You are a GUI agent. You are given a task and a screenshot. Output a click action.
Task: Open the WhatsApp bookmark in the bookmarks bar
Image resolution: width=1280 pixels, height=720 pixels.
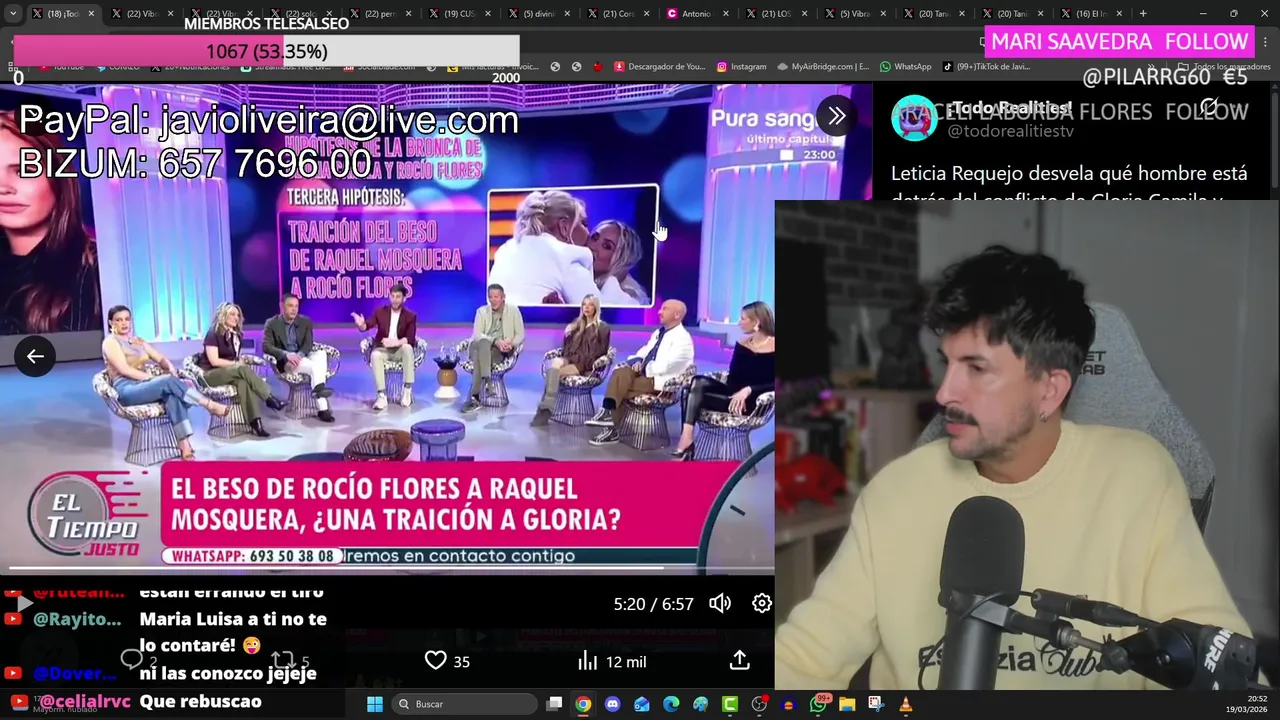[x=905, y=67]
